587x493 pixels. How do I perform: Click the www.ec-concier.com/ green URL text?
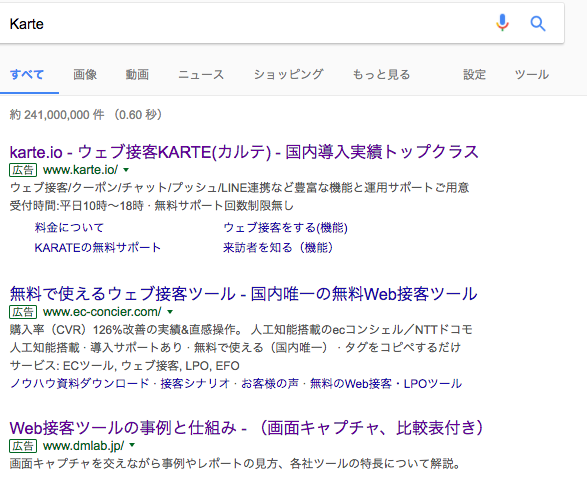102,312
